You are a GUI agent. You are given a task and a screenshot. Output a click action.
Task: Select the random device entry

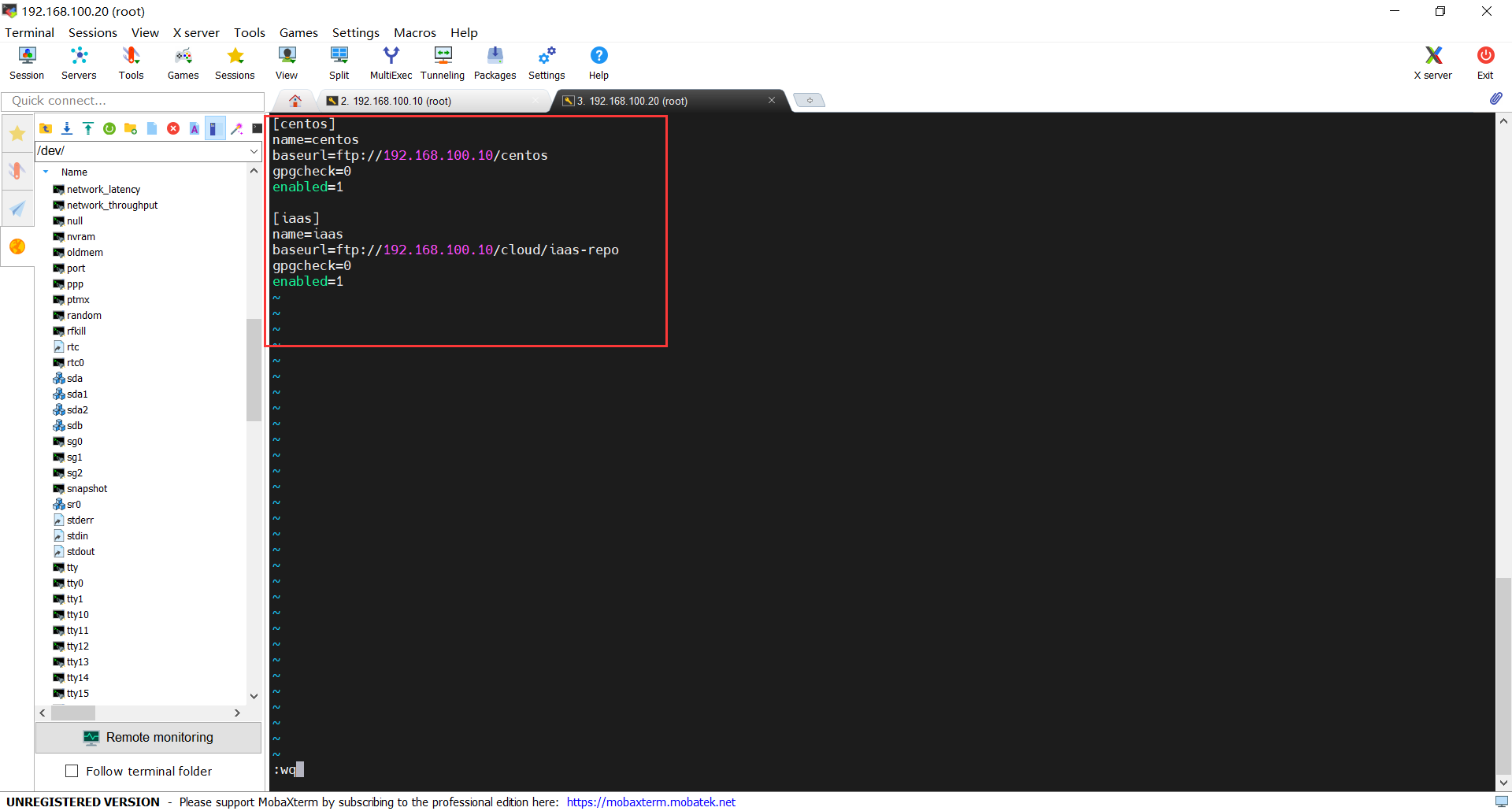pos(83,315)
